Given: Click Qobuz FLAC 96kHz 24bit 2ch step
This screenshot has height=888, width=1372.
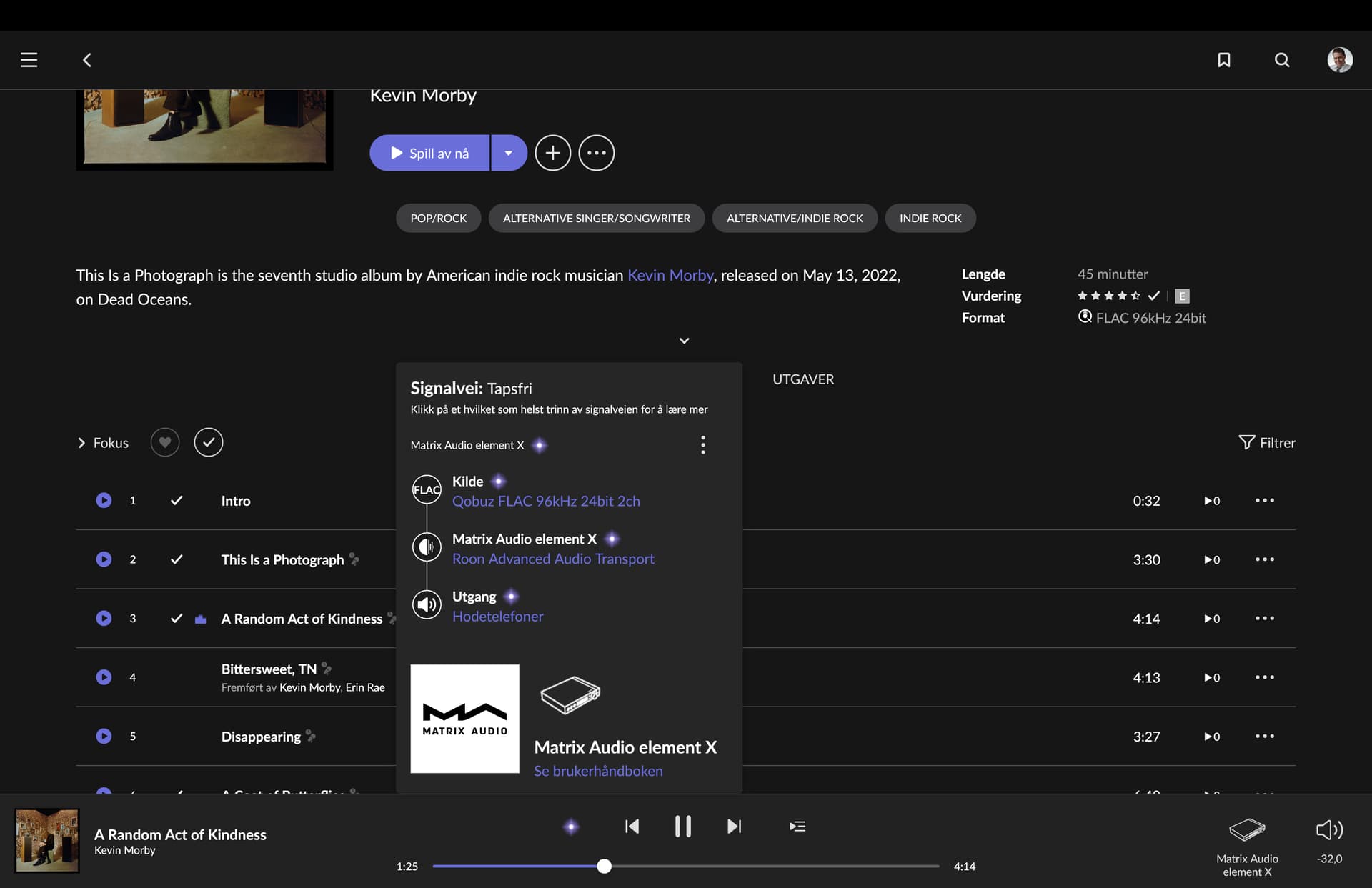Looking at the screenshot, I should pyautogui.click(x=546, y=501).
